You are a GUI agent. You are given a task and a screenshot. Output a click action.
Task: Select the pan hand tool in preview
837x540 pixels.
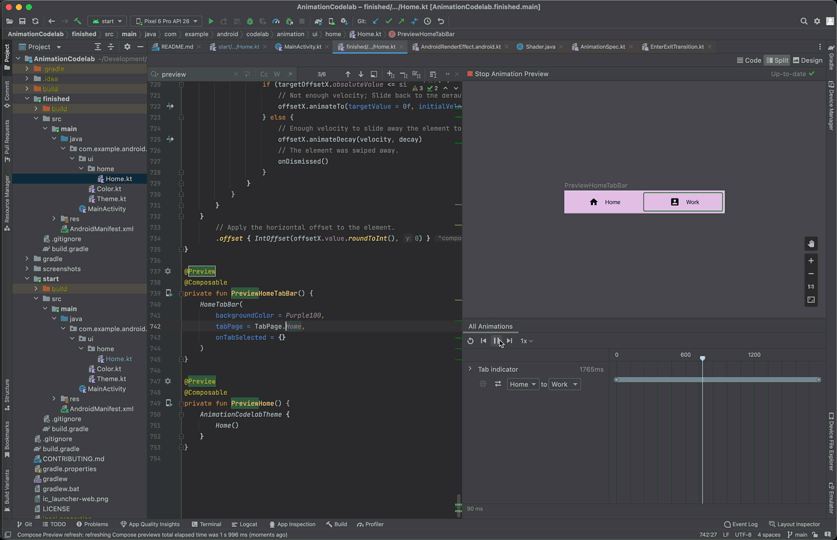811,244
